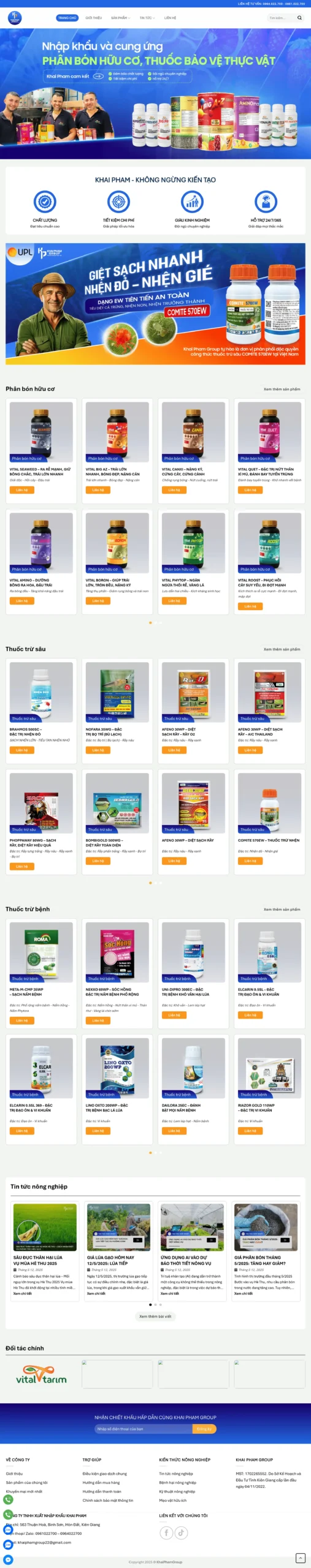The height and width of the screenshot is (1568, 311).
Task: Expand the SẢN PHẨM dropdown menu
Action: 120,18
